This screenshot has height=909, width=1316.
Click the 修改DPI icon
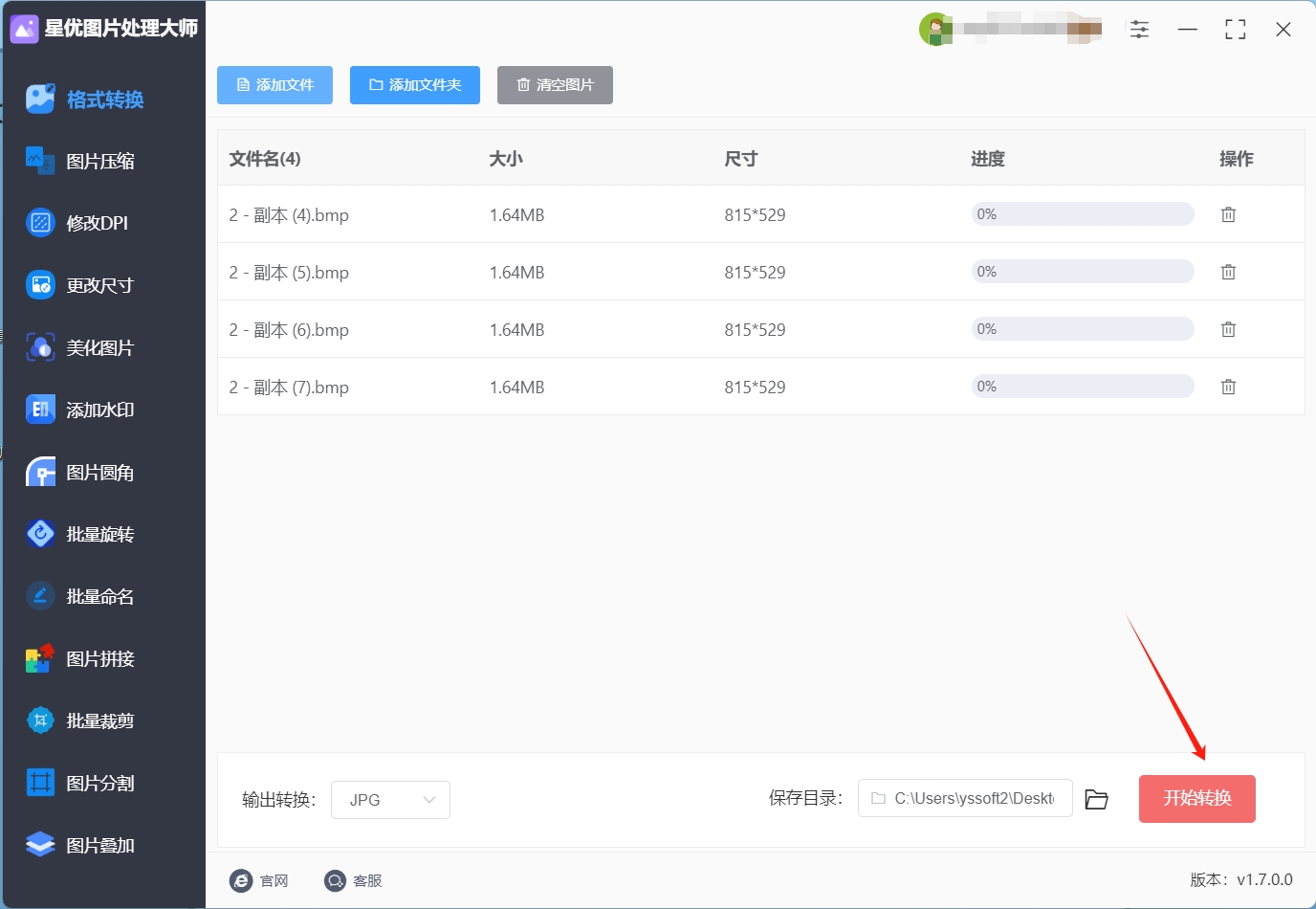point(40,223)
